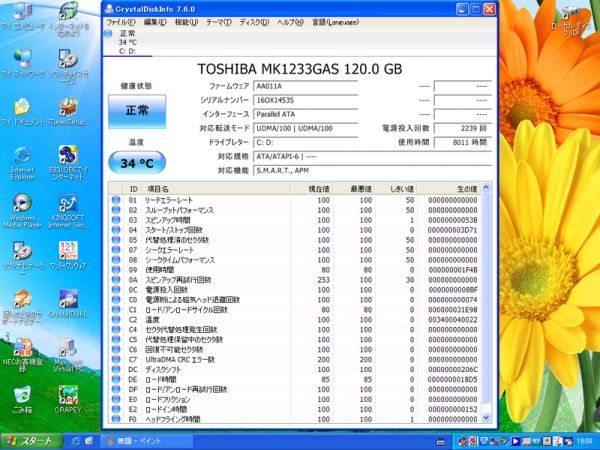600x450 pixels.
Task: Select the 代替処理済のセクタ数 row
Action: pos(295,240)
